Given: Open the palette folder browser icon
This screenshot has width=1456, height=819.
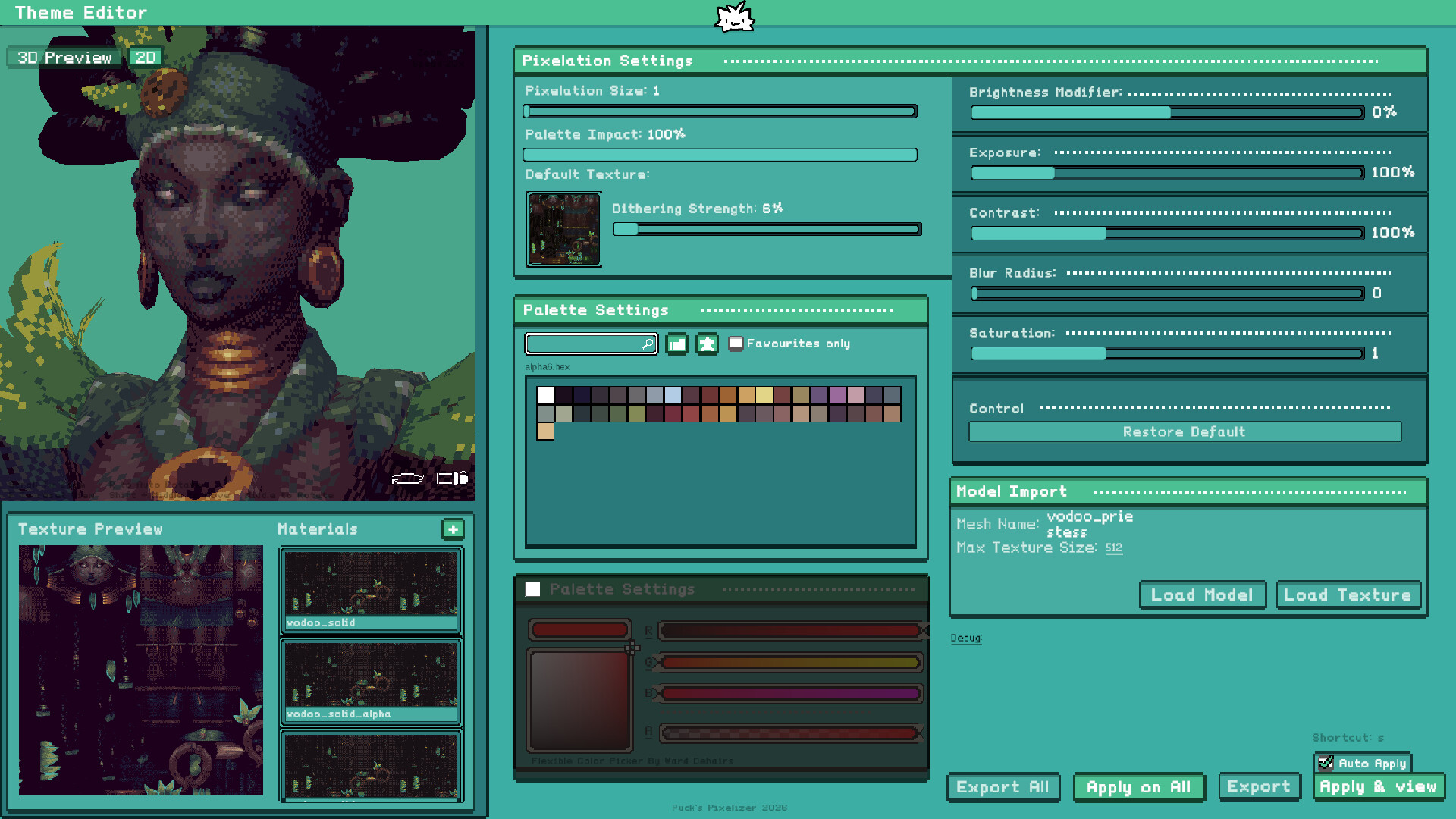Looking at the screenshot, I should pos(676,344).
